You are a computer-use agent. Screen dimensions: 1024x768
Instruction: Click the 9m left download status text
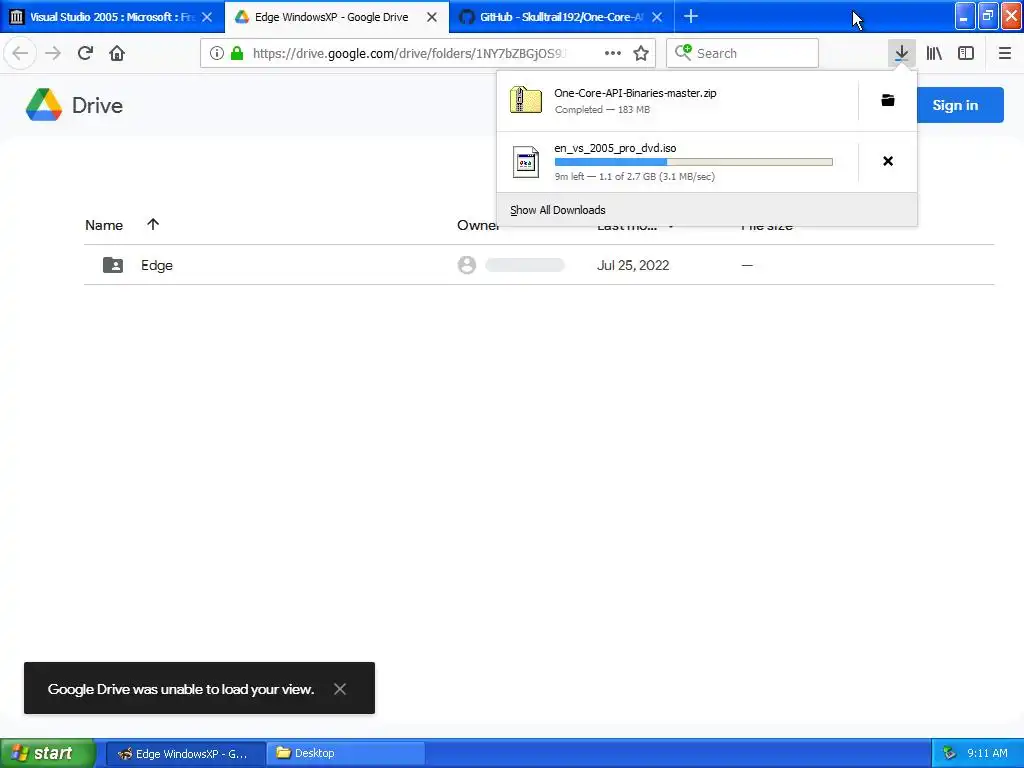click(635, 176)
